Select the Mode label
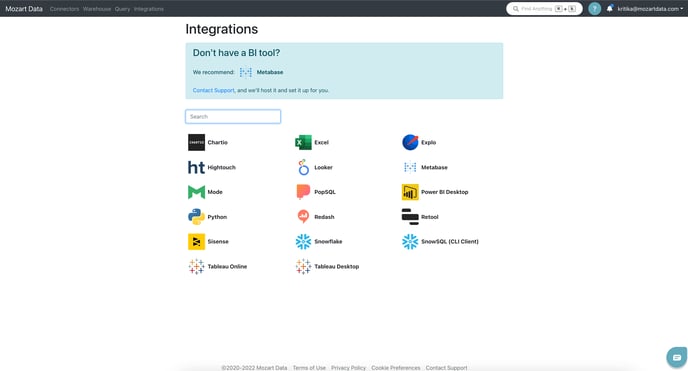Image resolution: width=688 pixels, height=371 pixels. [x=215, y=192]
